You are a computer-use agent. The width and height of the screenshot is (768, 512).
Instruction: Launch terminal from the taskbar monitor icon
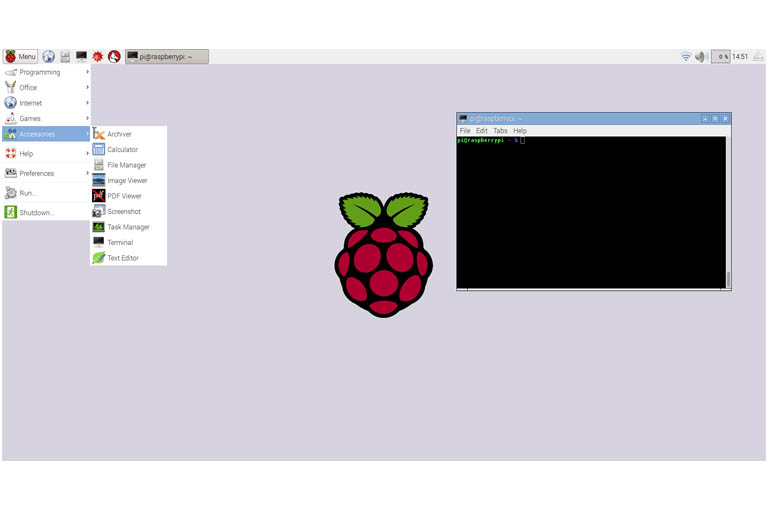coord(81,57)
